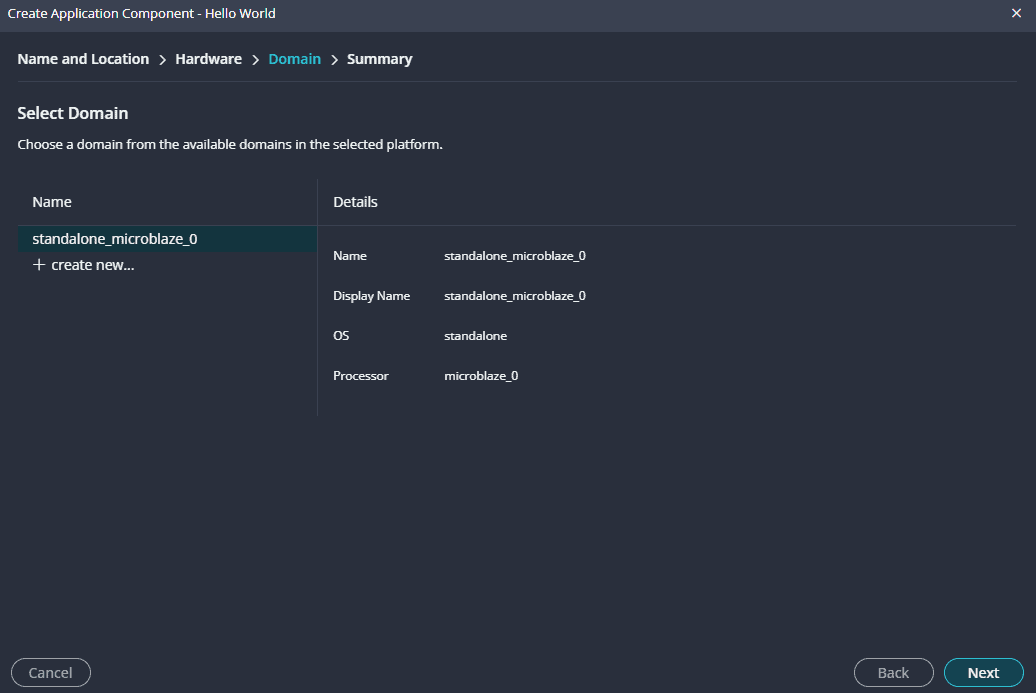Viewport: 1036px width, 693px height.
Task: Close the Create Application Component dialog
Action: click(x=1016, y=14)
